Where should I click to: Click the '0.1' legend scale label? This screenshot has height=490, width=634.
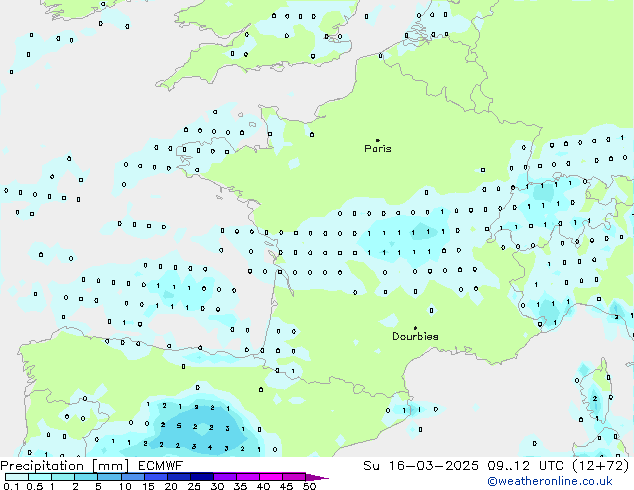(11, 486)
